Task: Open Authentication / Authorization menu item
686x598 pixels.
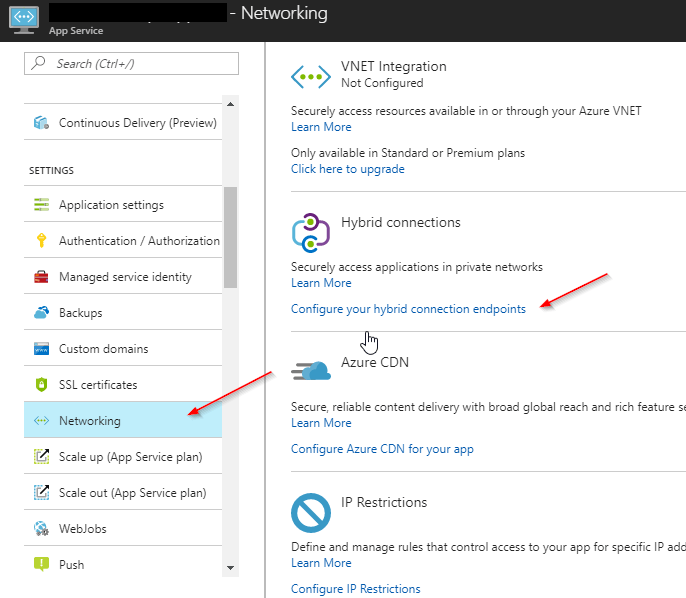Action: pyautogui.click(x=123, y=240)
